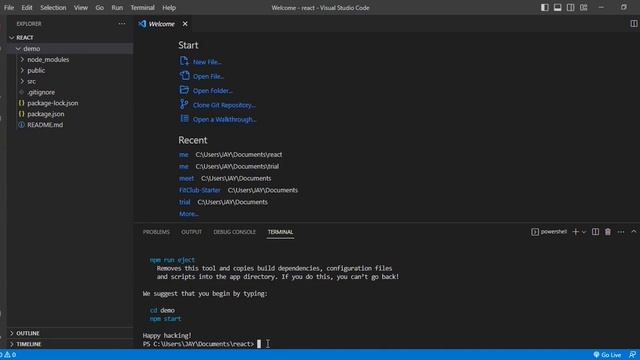Open recent folder trial

click(184, 202)
